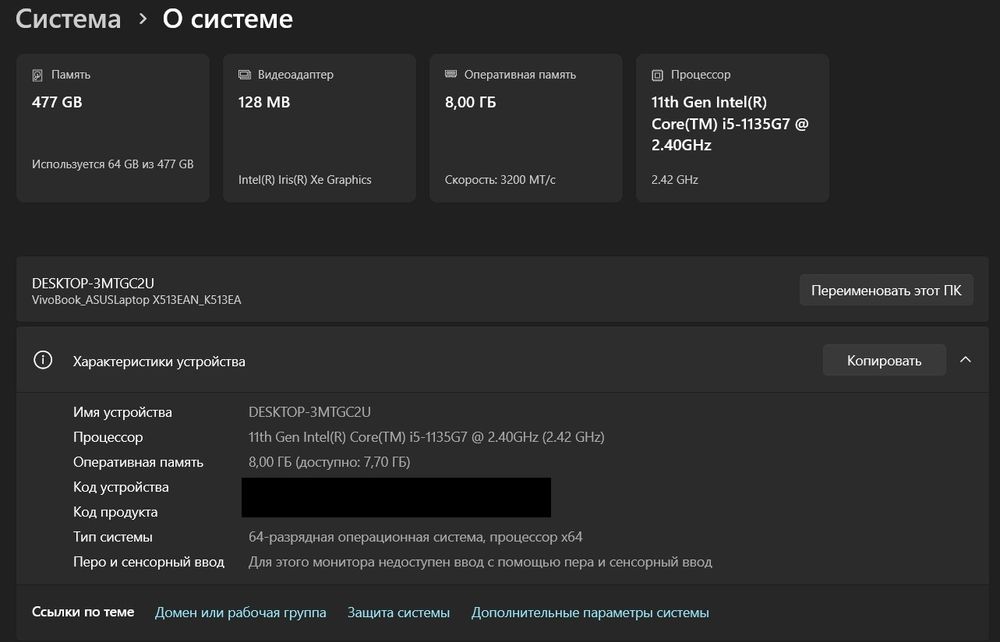1000x642 pixels.
Task: Open Домен или рабочая группа link
Action: pyautogui.click(x=240, y=613)
